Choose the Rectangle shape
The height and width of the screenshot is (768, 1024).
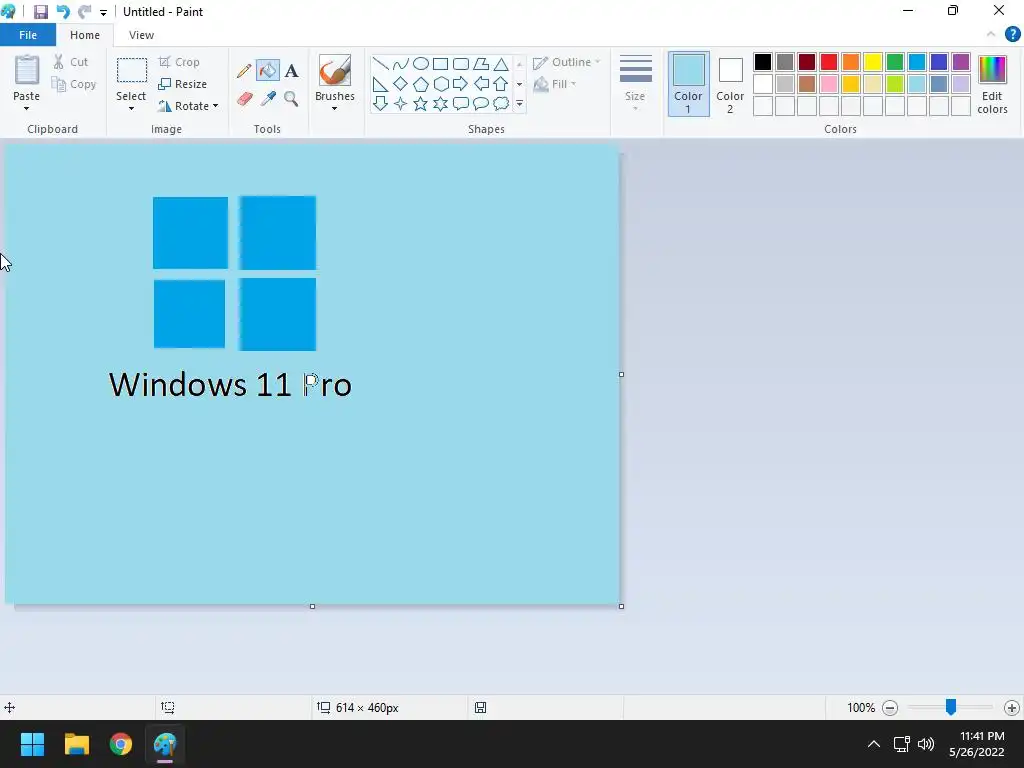pyautogui.click(x=441, y=64)
